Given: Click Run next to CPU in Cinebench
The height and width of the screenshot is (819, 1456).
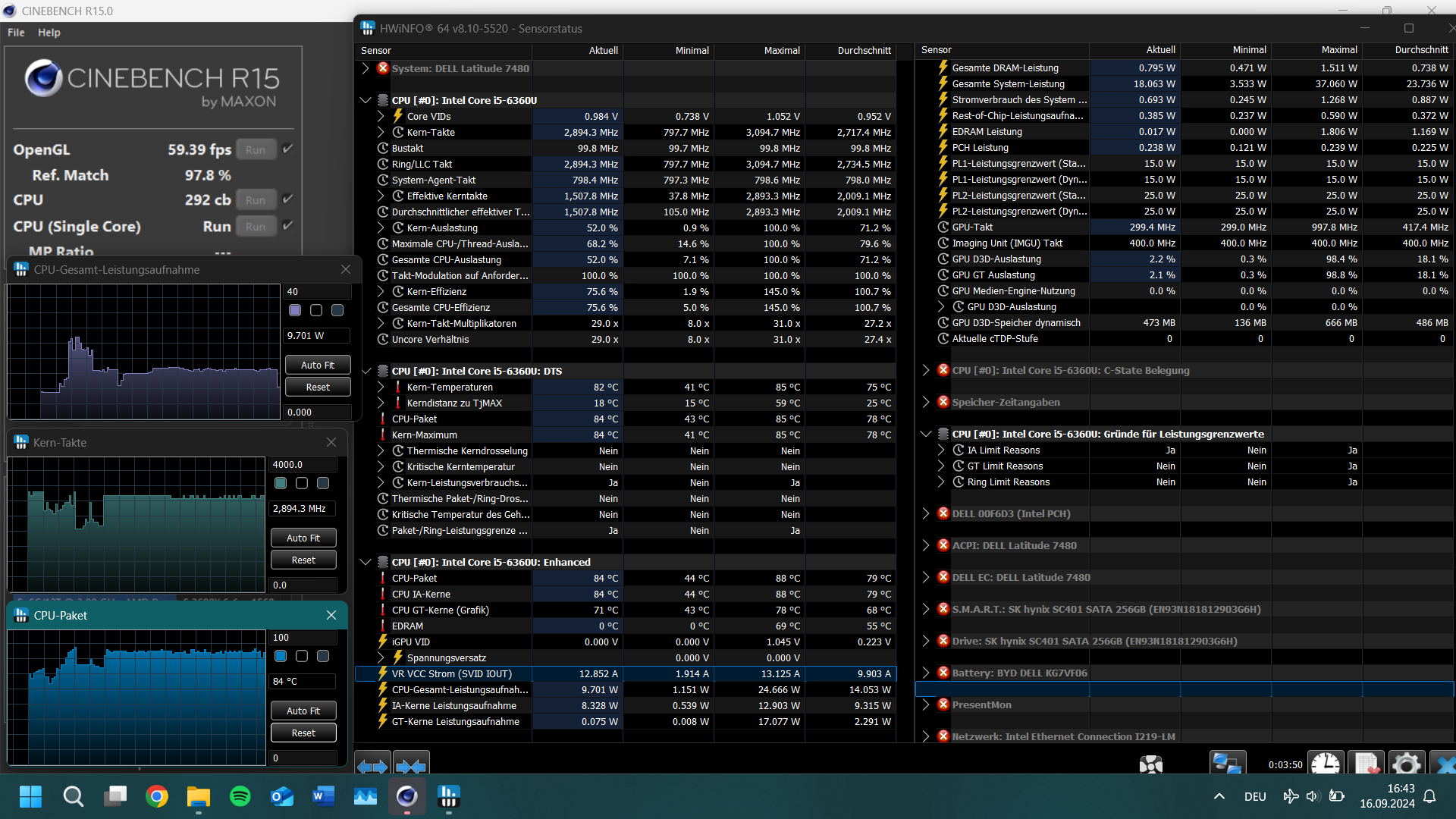Looking at the screenshot, I should pyautogui.click(x=256, y=199).
